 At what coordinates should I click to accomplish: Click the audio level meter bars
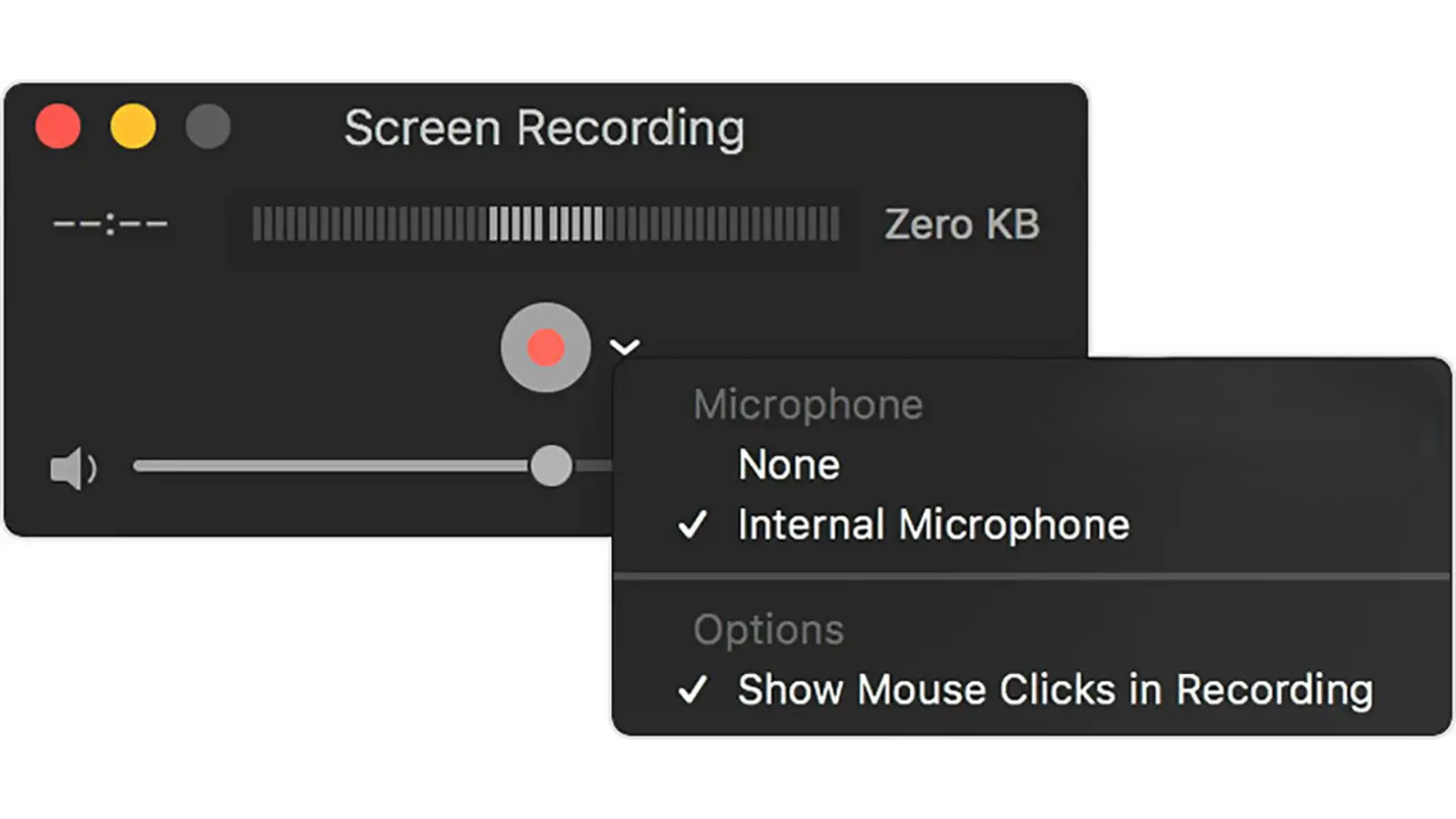(x=545, y=224)
